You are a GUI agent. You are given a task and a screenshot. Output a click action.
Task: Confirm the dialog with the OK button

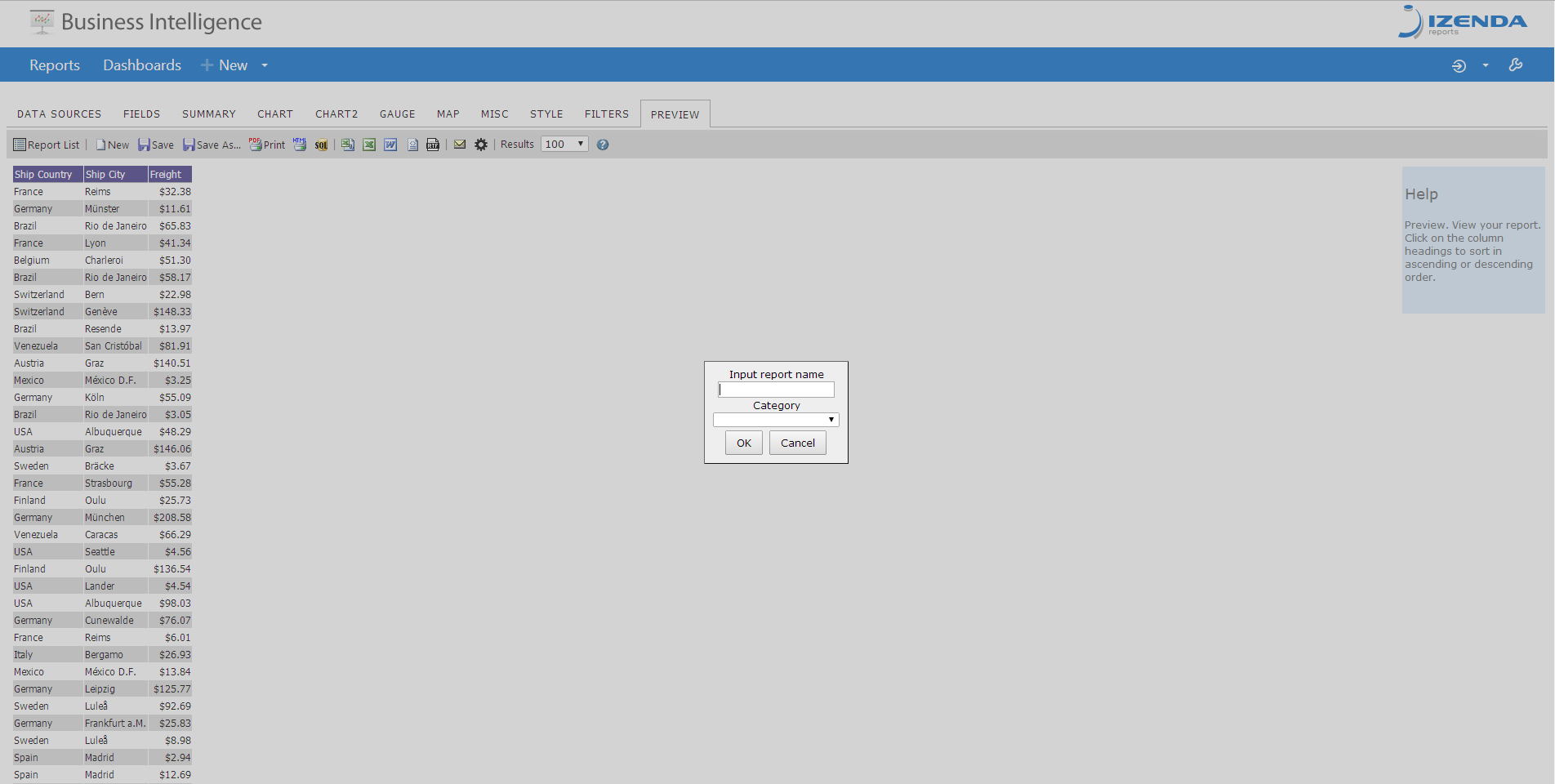pos(744,443)
